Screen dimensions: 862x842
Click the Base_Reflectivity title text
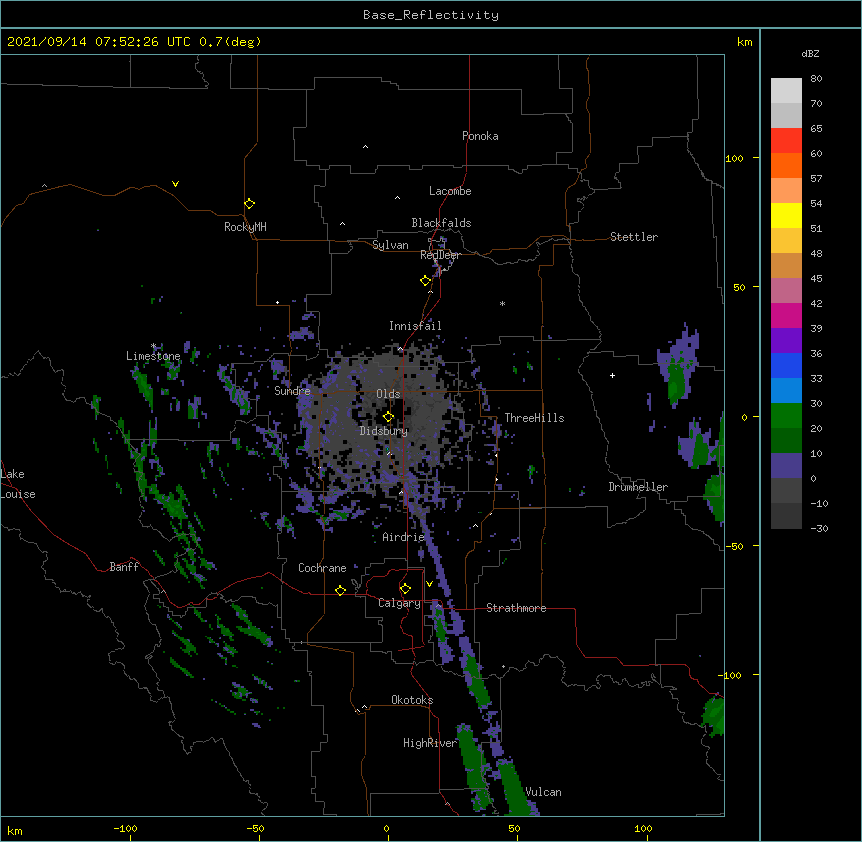(431, 15)
